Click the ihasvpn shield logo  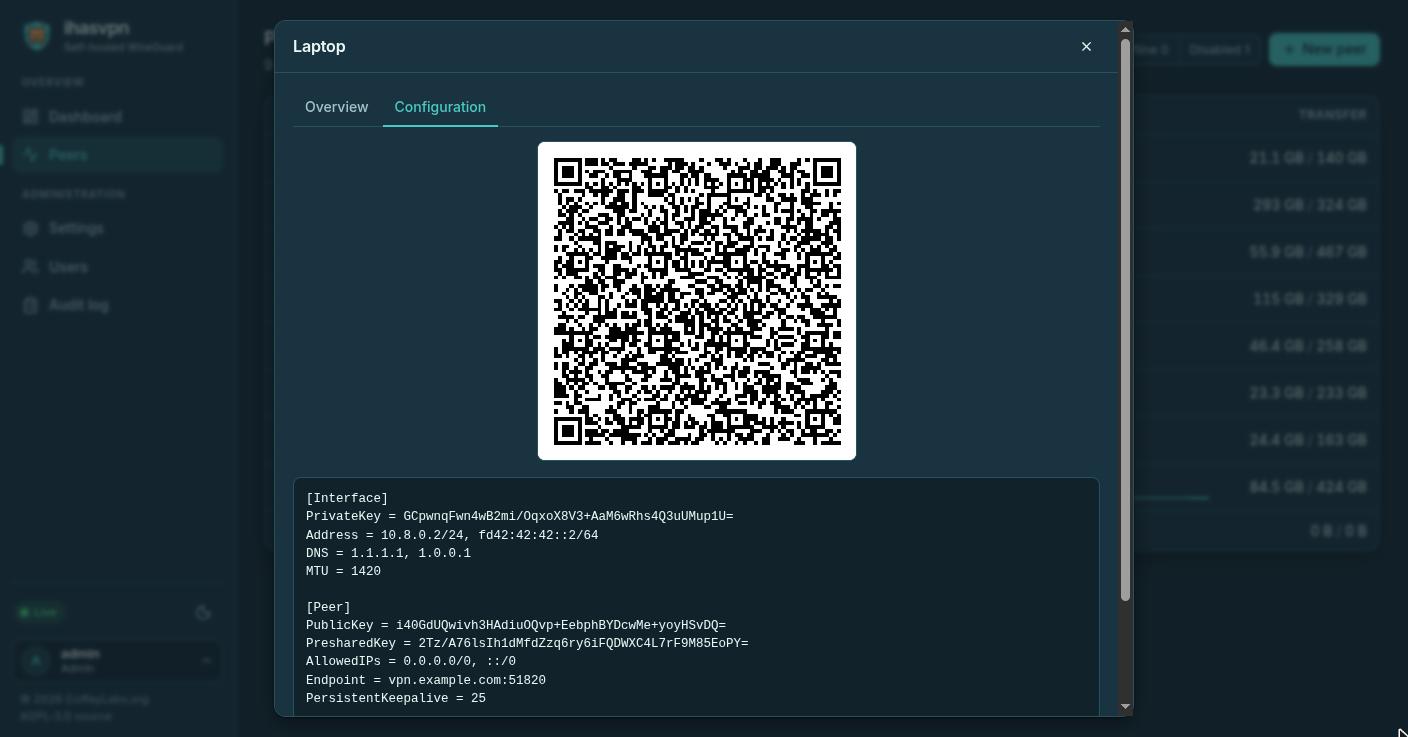tap(37, 36)
